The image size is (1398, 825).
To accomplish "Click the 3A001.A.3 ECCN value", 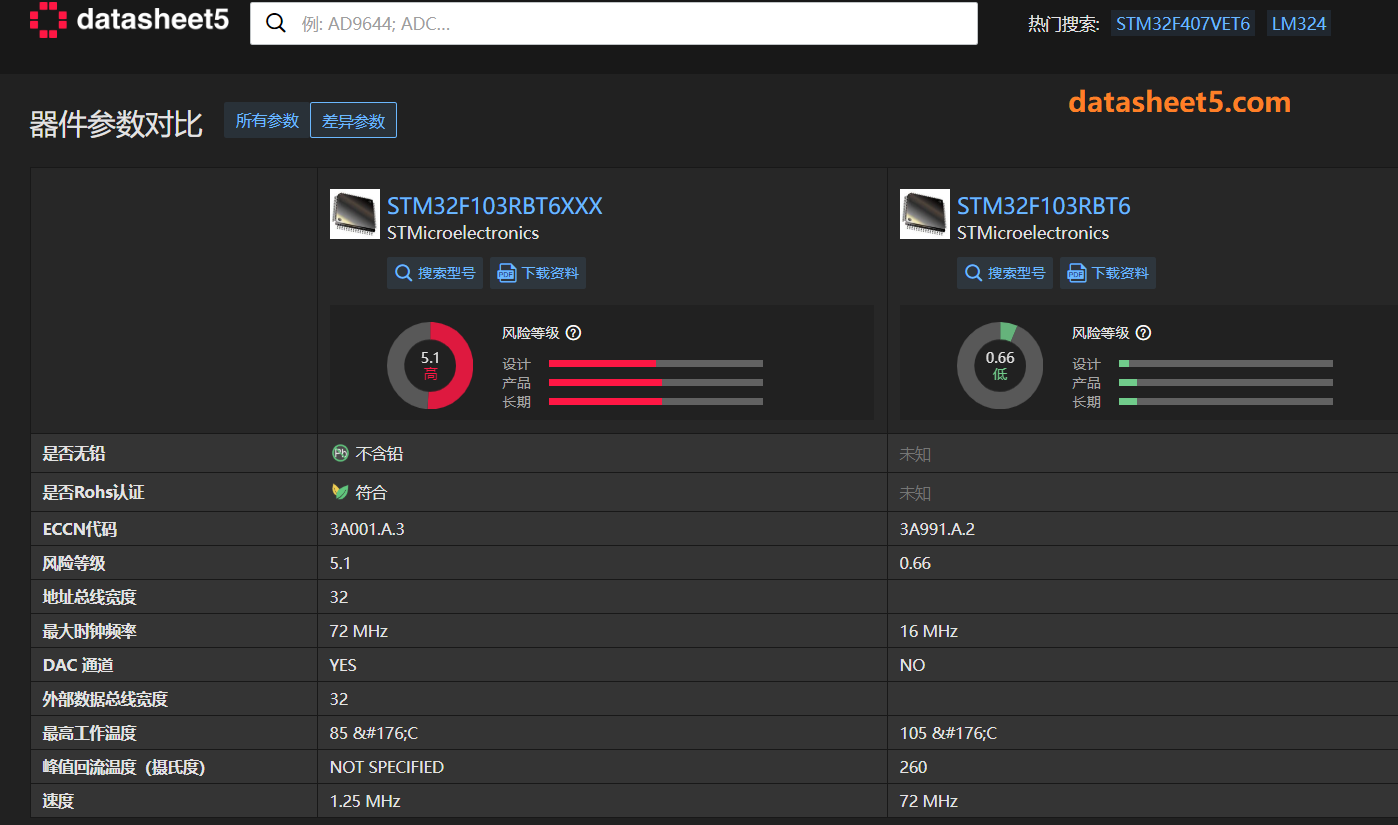I will (x=367, y=529).
